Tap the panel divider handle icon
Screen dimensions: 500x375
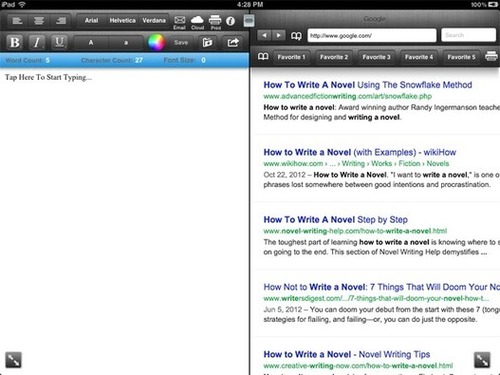point(249,21)
